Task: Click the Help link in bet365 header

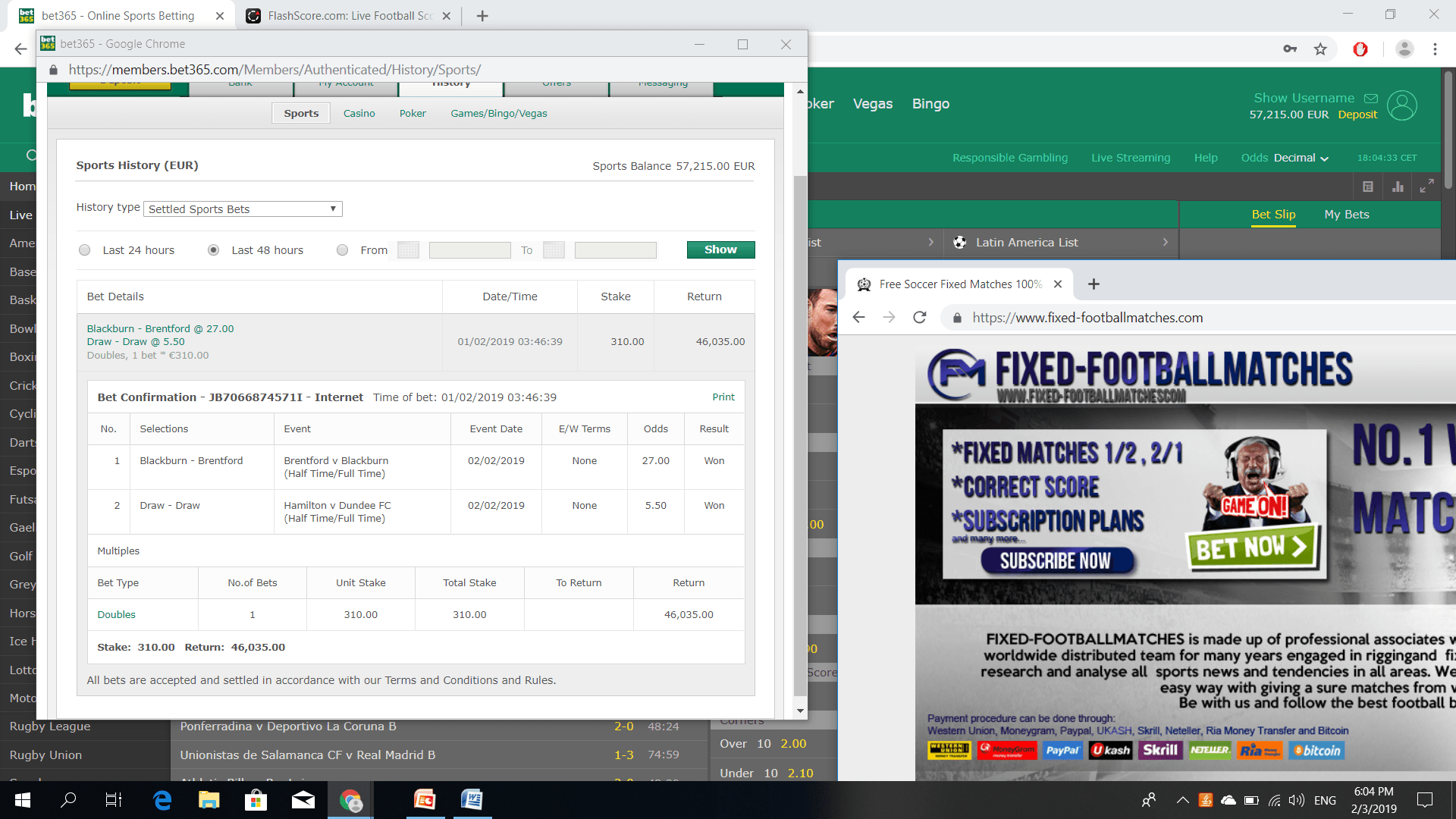Action: [x=1206, y=158]
